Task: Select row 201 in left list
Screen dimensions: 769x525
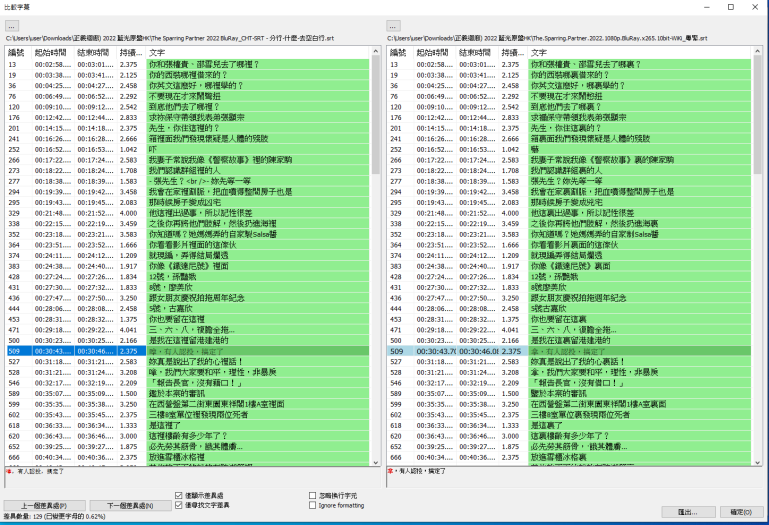Action: click(x=188, y=128)
